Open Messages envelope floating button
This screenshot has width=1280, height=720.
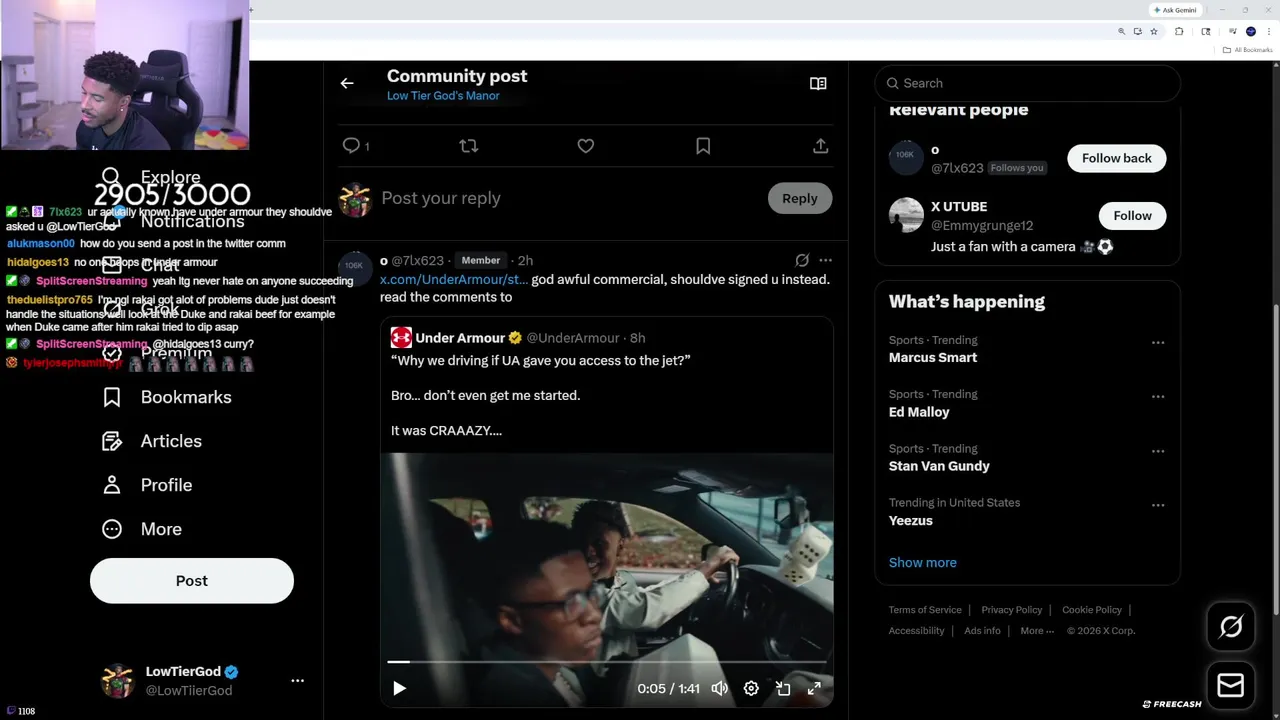click(1231, 685)
